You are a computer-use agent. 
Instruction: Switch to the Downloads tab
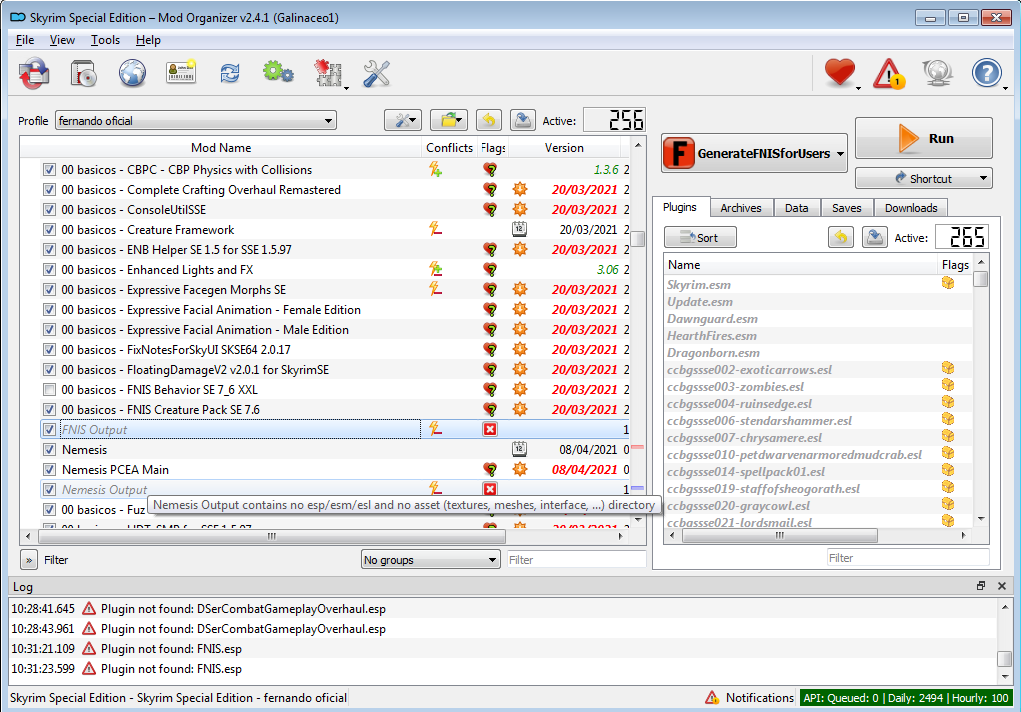[911, 208]
